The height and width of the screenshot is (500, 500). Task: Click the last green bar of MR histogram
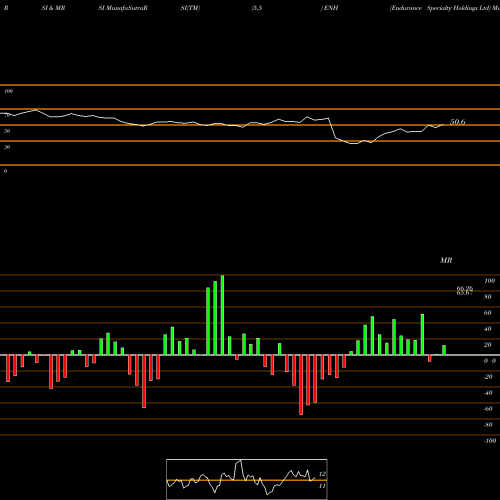(444, 350)
